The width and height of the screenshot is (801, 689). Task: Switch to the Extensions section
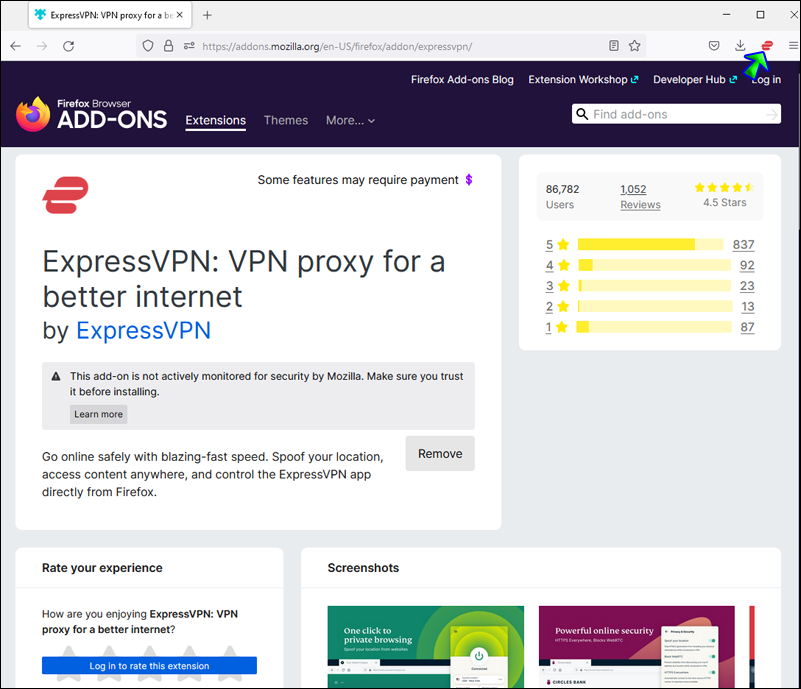216,121
